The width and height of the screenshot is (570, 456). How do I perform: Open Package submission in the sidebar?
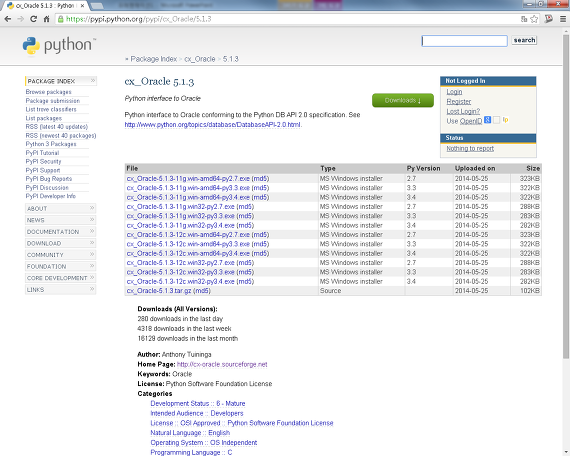coord(53,101)
